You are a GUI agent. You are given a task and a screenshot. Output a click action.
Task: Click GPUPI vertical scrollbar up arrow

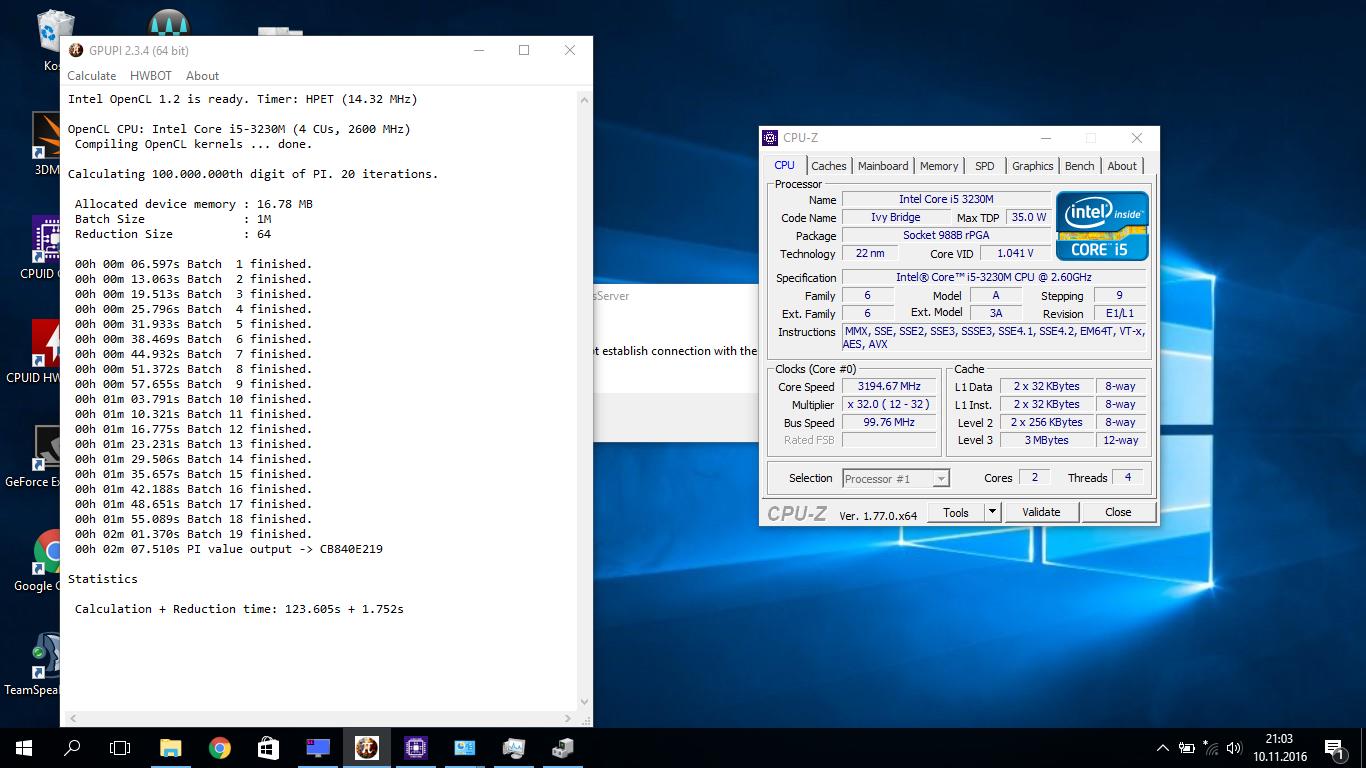pos(585,98)
